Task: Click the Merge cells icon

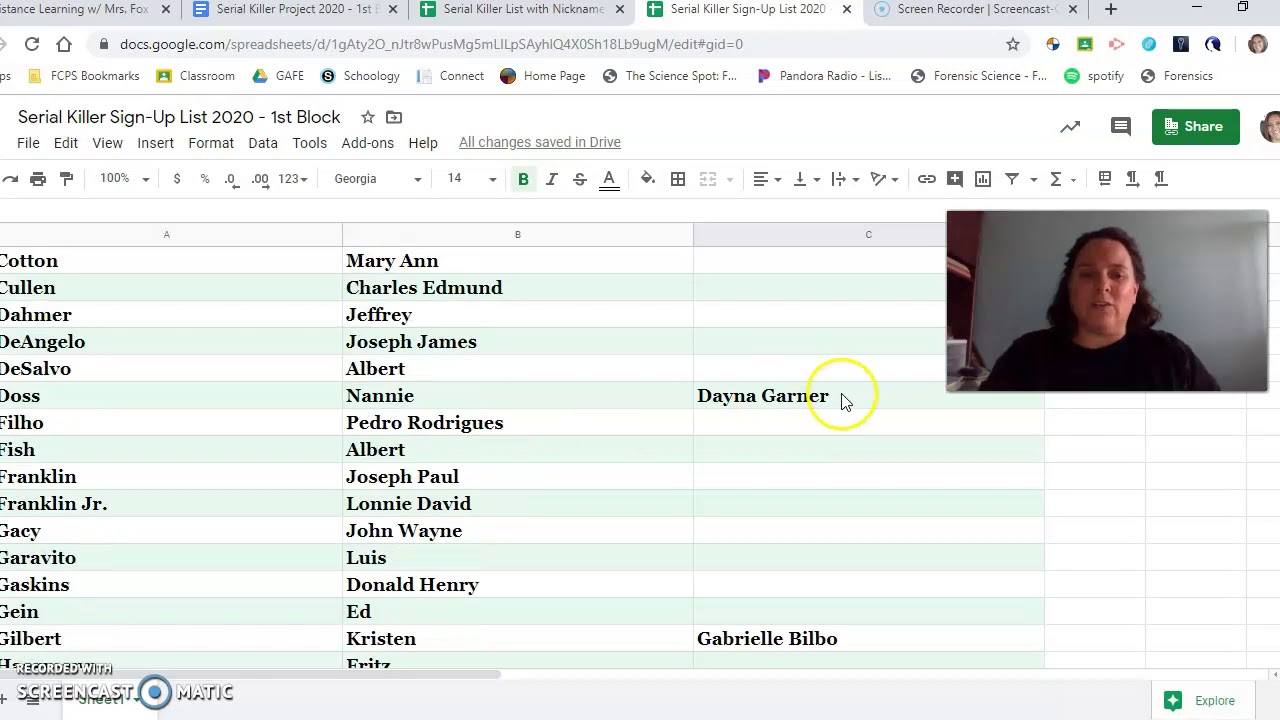Action: tap(708, 179)
